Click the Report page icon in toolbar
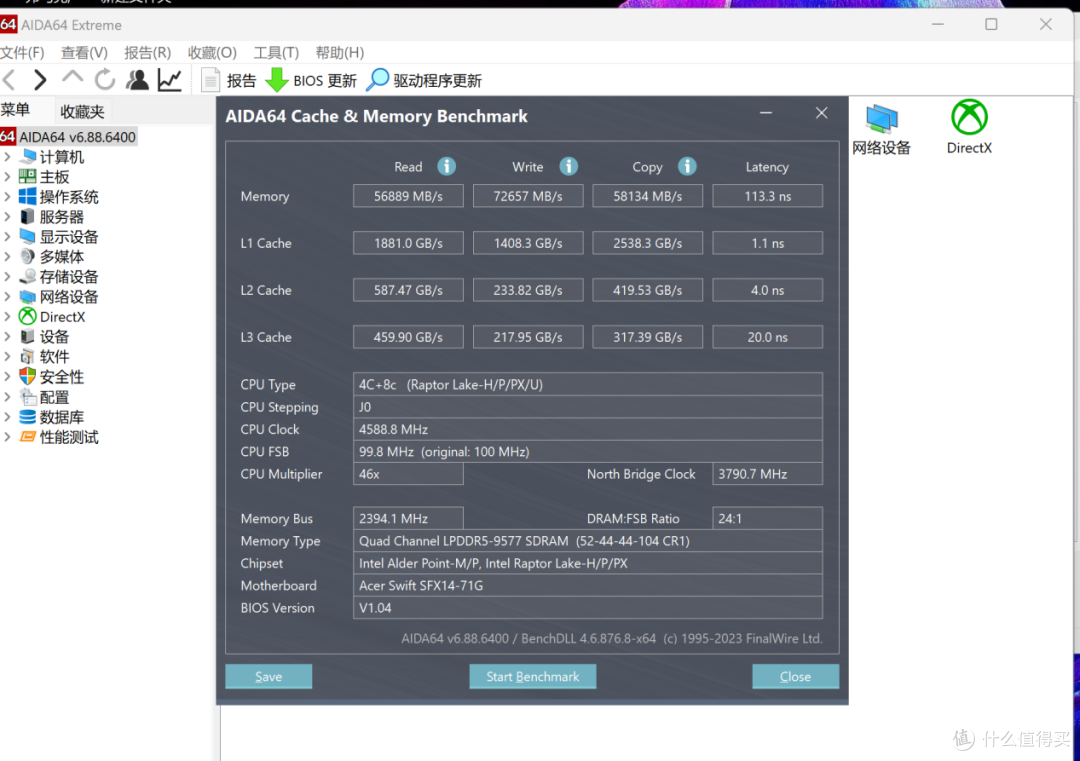 pos(210,81)
